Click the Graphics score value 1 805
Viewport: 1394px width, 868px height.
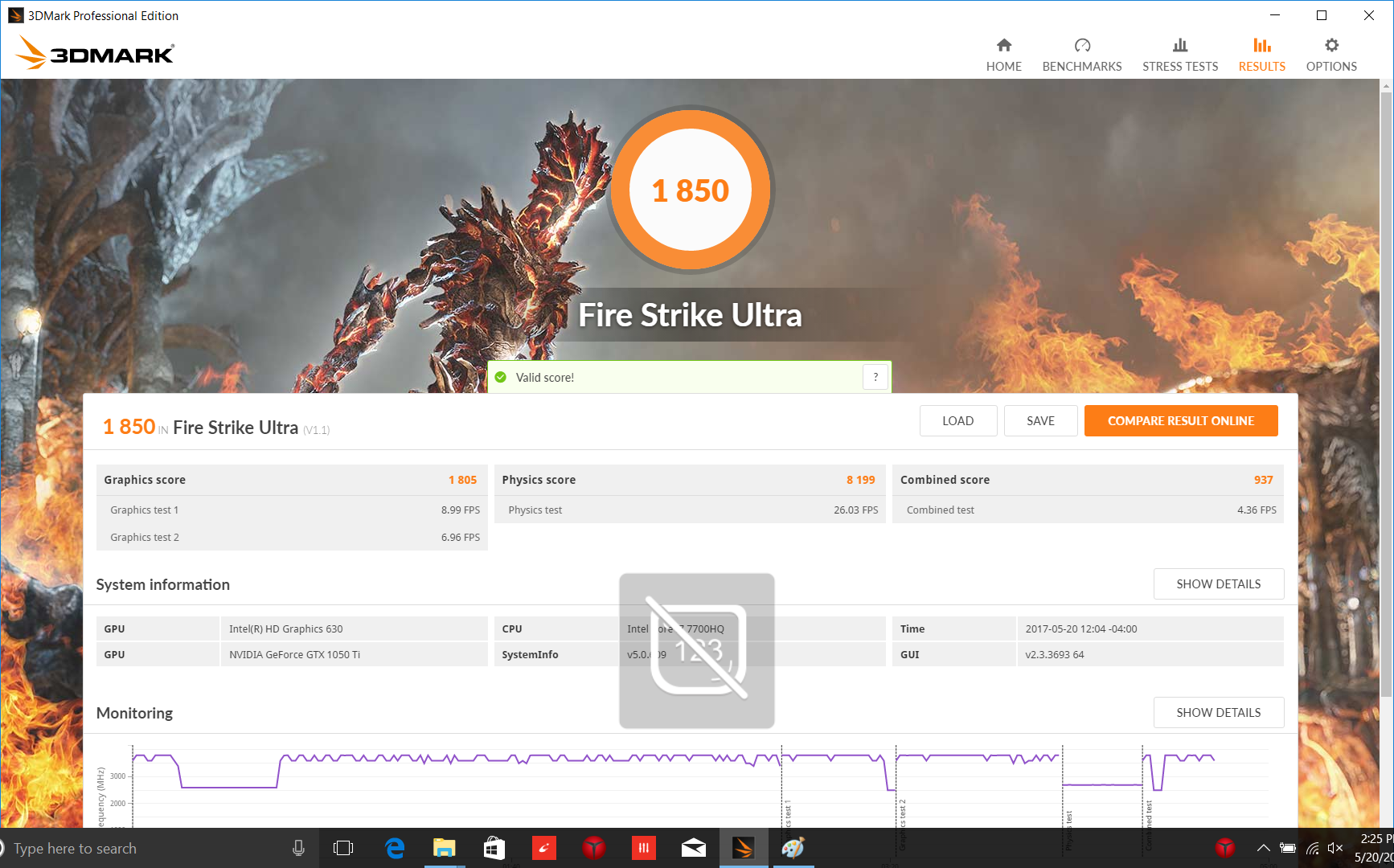click(x=462, y=480)
